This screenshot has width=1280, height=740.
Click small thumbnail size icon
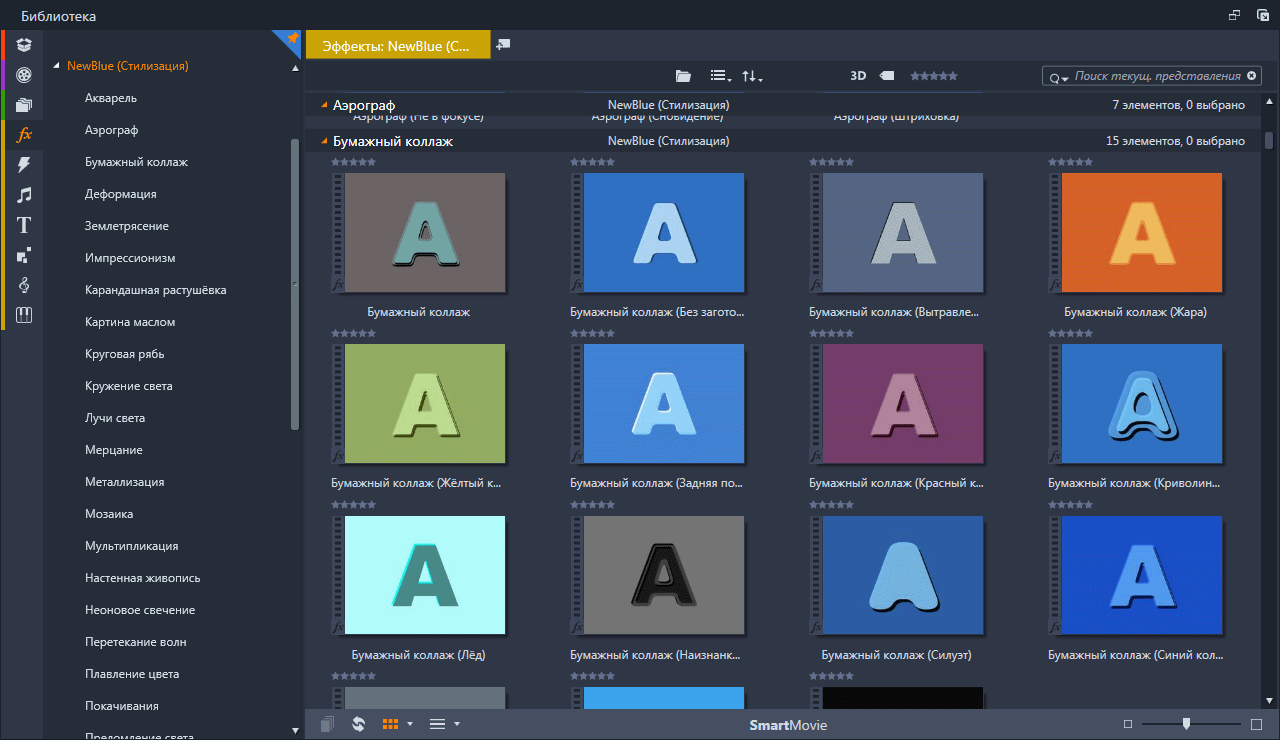[1128, 724]
